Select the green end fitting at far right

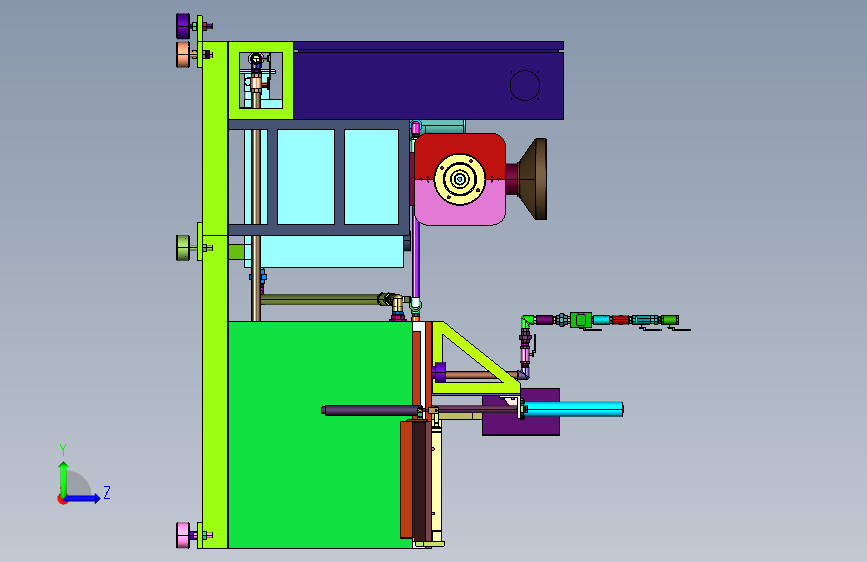[x=670, y=320]
